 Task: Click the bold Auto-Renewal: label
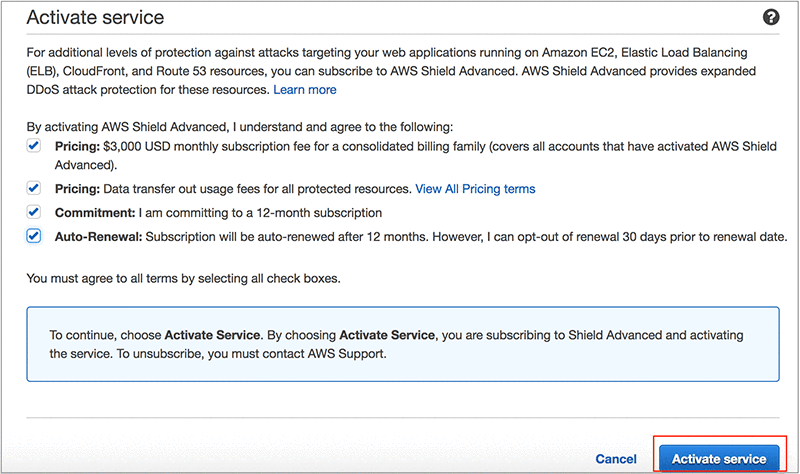tap(98, 237)
